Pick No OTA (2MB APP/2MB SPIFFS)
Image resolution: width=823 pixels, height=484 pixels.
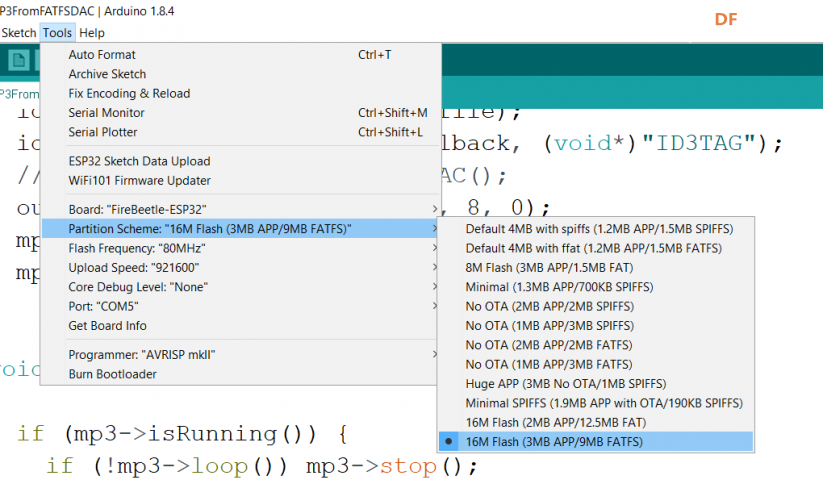pyautogui.click(x=596, y=307)
